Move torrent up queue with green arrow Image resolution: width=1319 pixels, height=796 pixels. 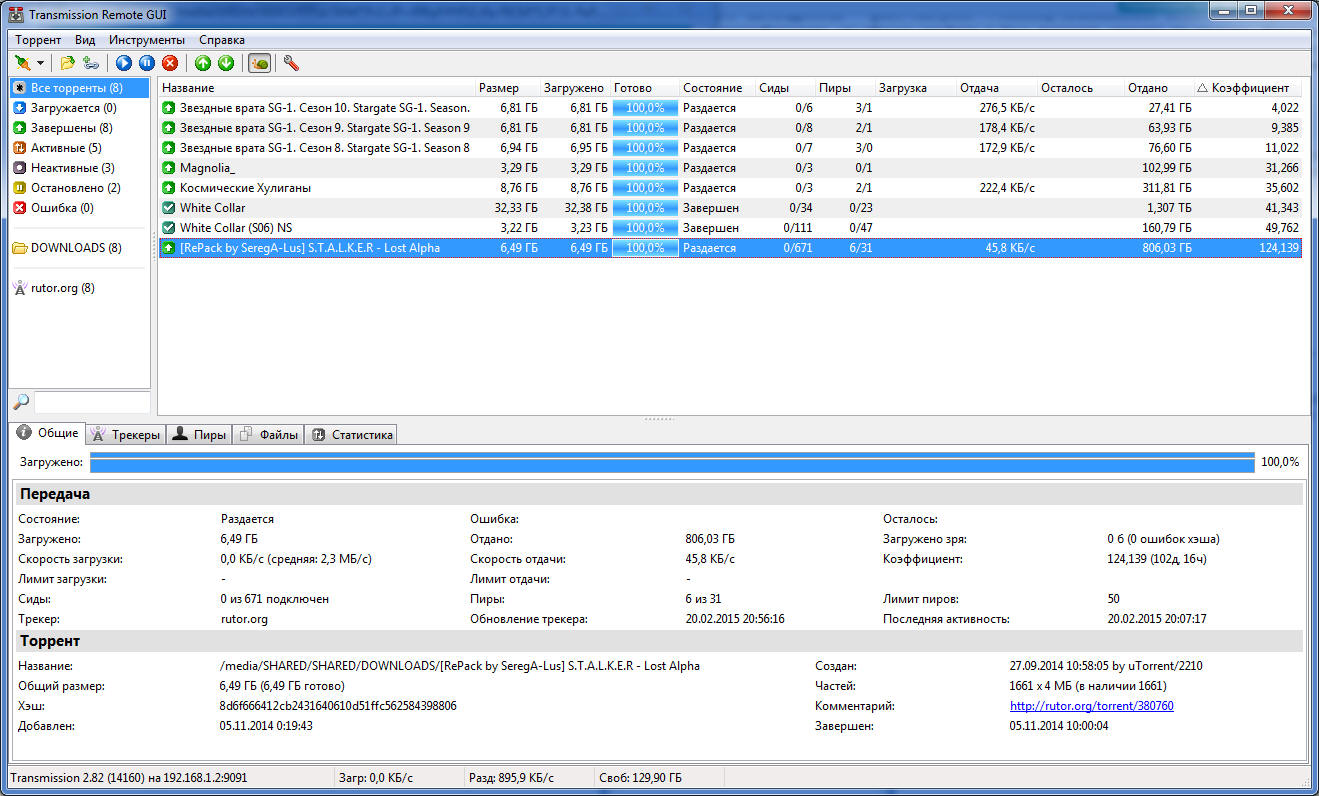tap(203, 63)
